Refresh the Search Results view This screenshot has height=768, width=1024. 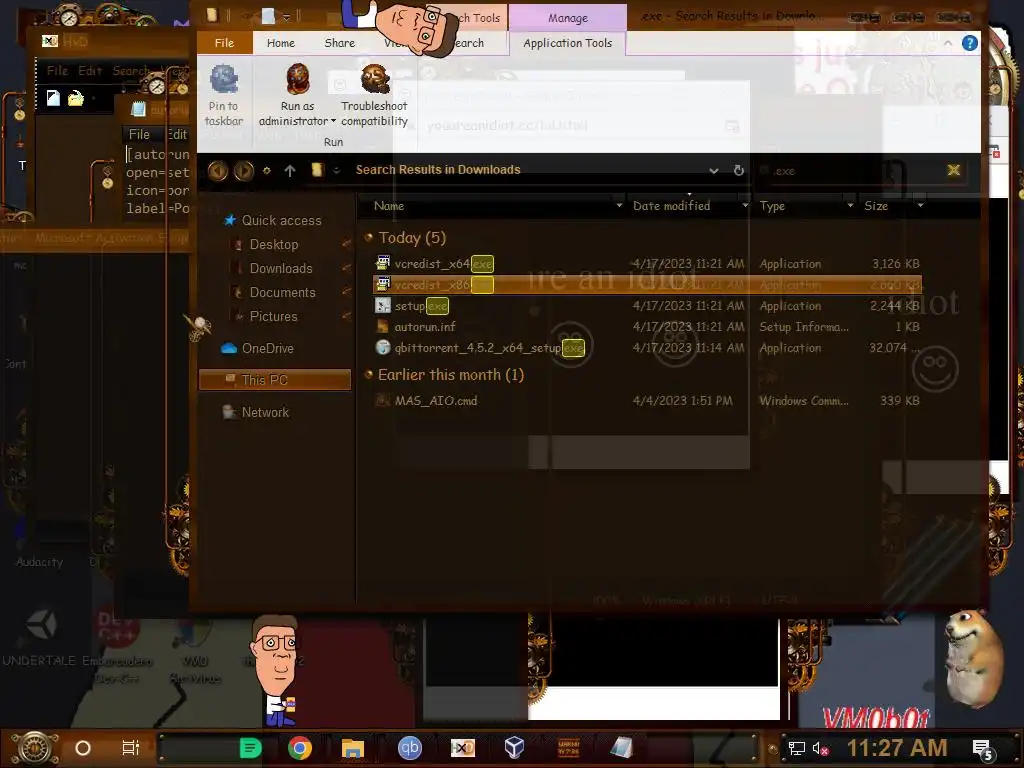click(x=739, y=170)
